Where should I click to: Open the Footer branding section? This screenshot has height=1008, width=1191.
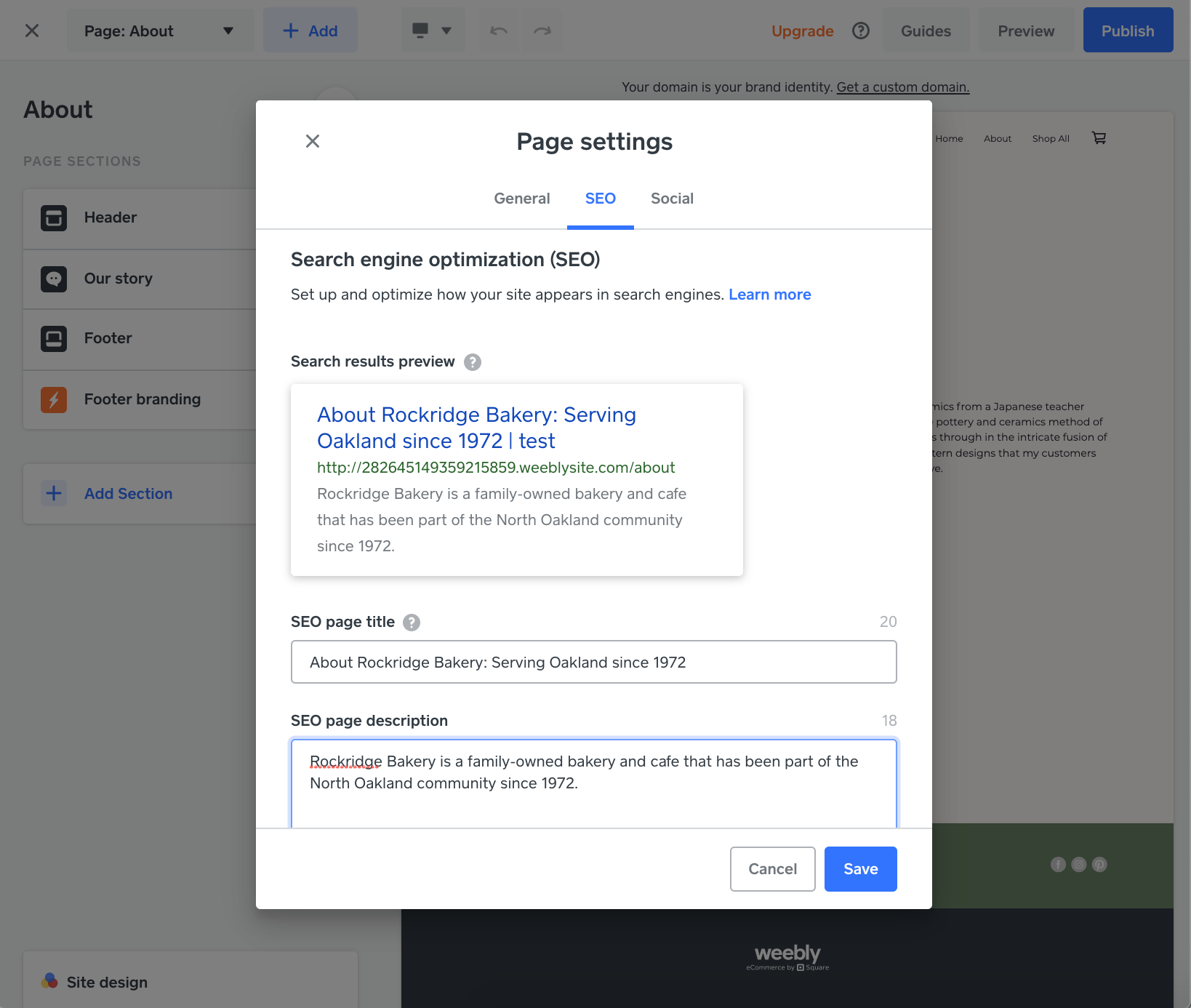140,400
